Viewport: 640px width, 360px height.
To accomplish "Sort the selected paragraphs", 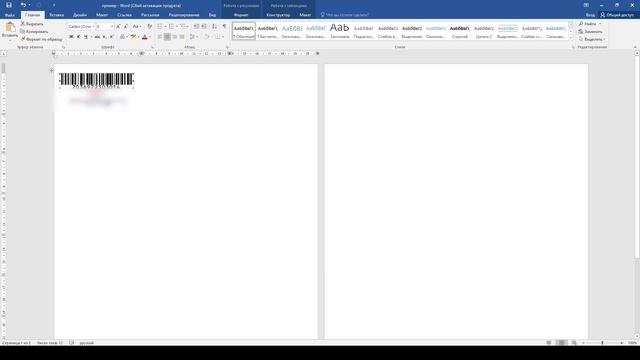I will tap(214, 27).
